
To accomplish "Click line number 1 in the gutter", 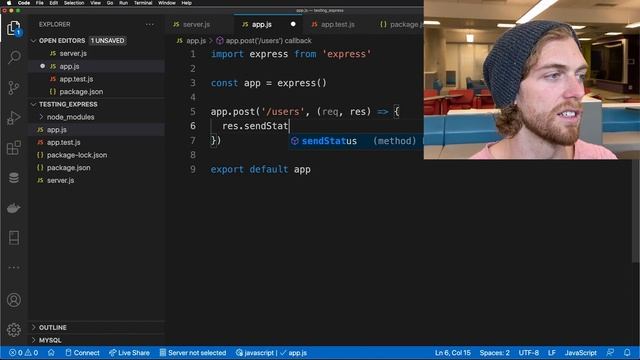I will pos(193,54).
